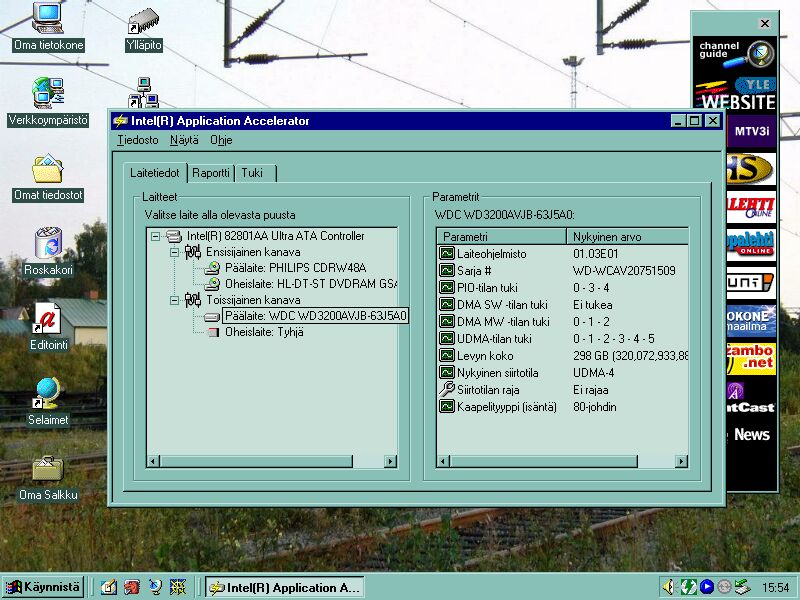Switch to the Raportti tab

(x=211, y=173)
